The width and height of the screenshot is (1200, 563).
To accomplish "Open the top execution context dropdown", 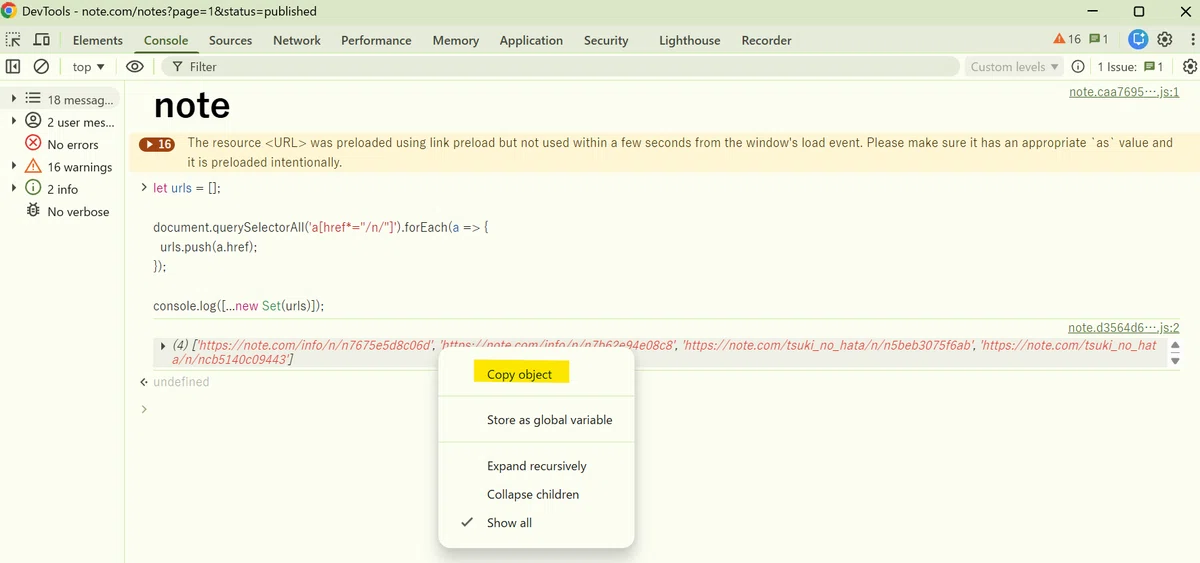I will pos(89,67).
